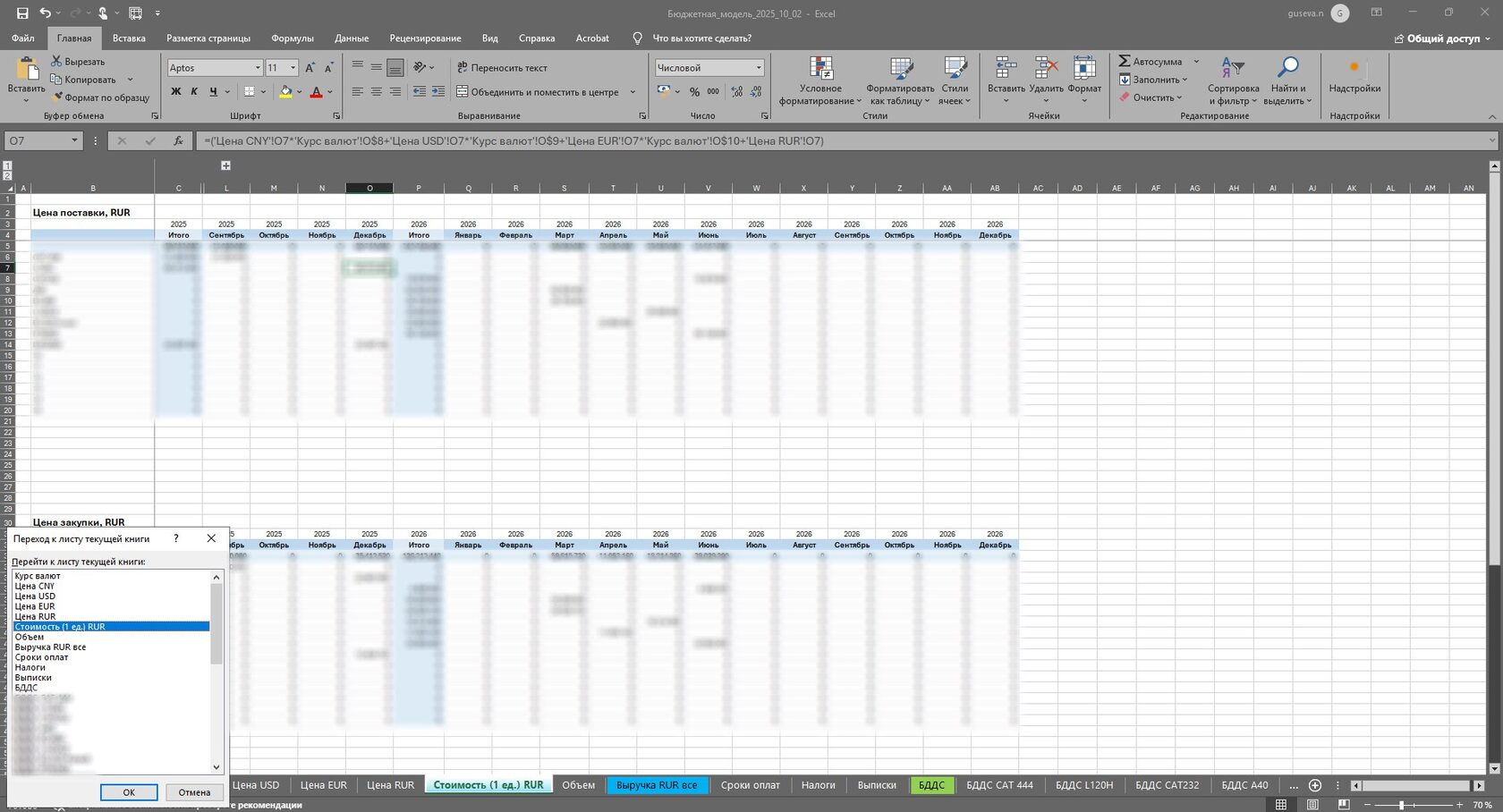Toggle underline formatting (Ч)
Screen dimensions: 1503x812
213,91
